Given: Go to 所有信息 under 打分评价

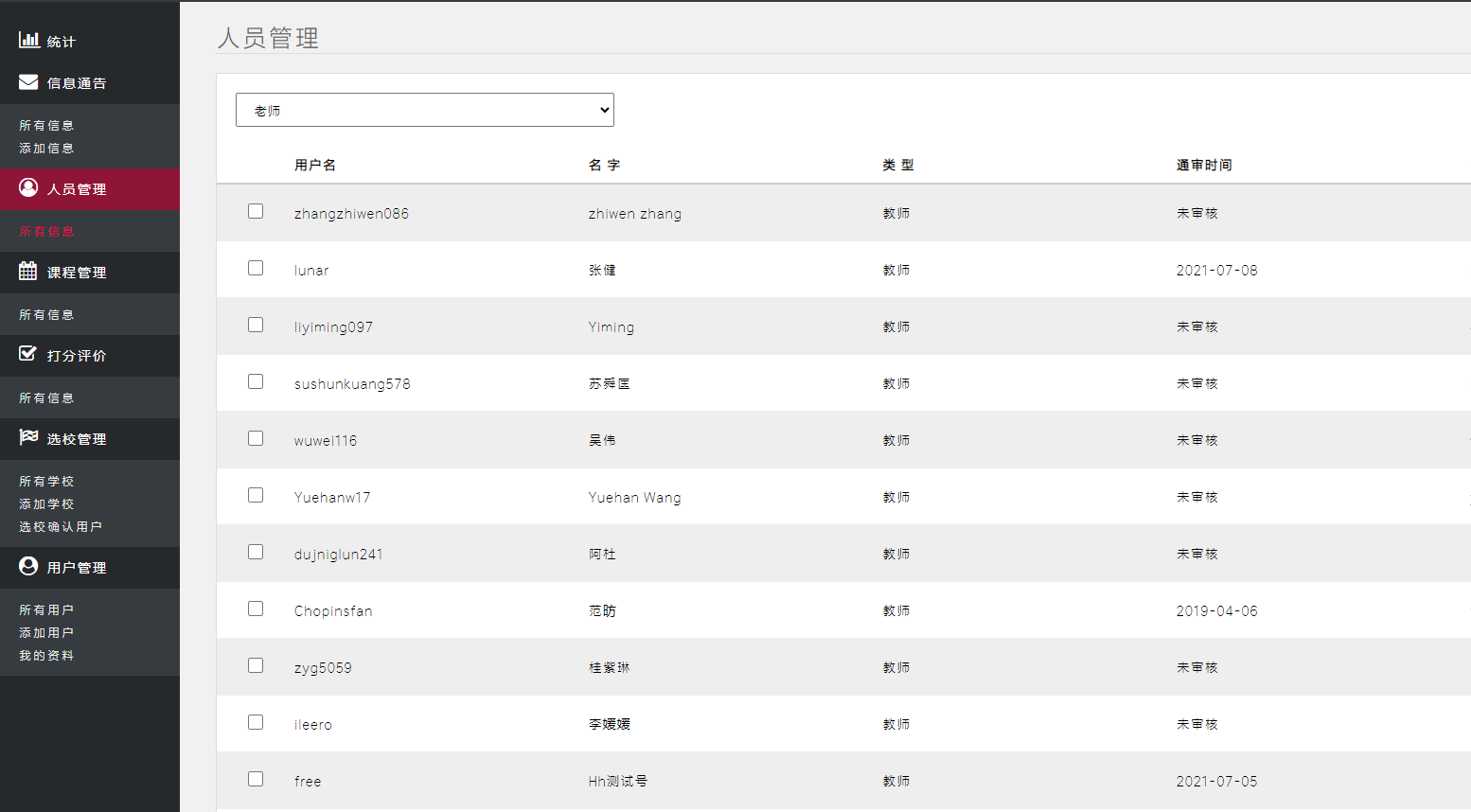Looking at the screenshot, I should coord(46,397).
